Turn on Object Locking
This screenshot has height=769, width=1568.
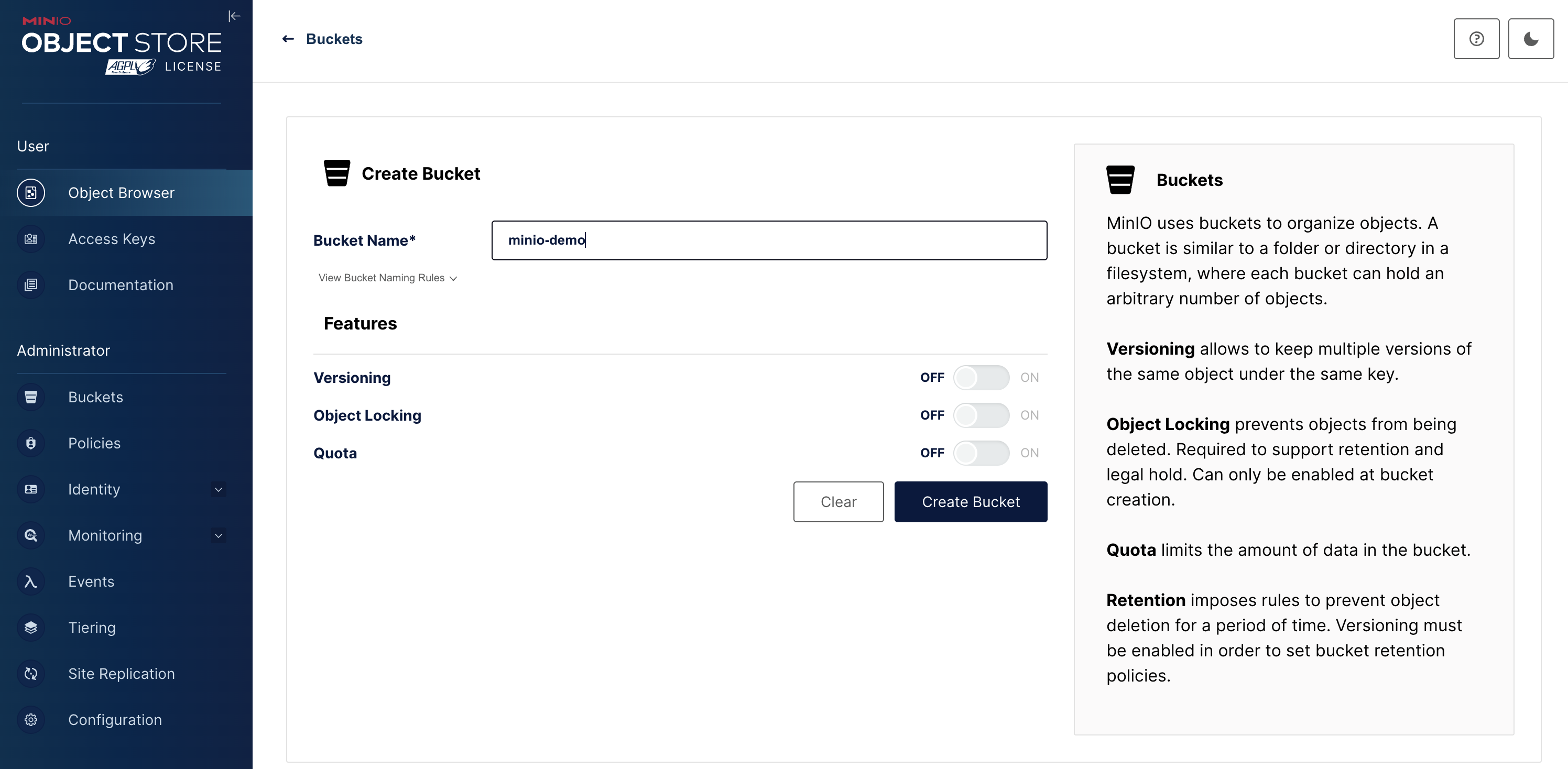(981, 415)
